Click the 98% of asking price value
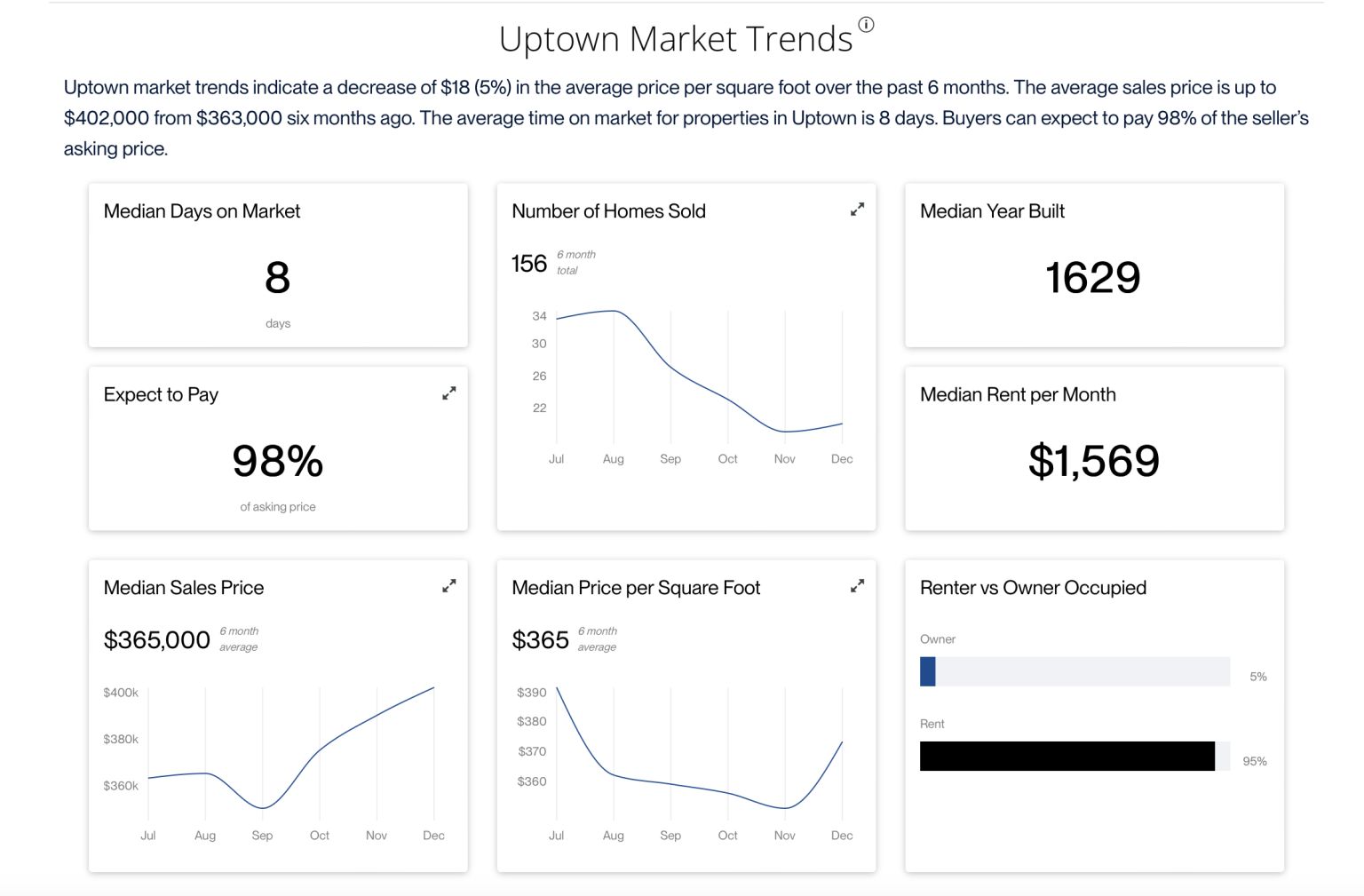 [x=278, y=461]
